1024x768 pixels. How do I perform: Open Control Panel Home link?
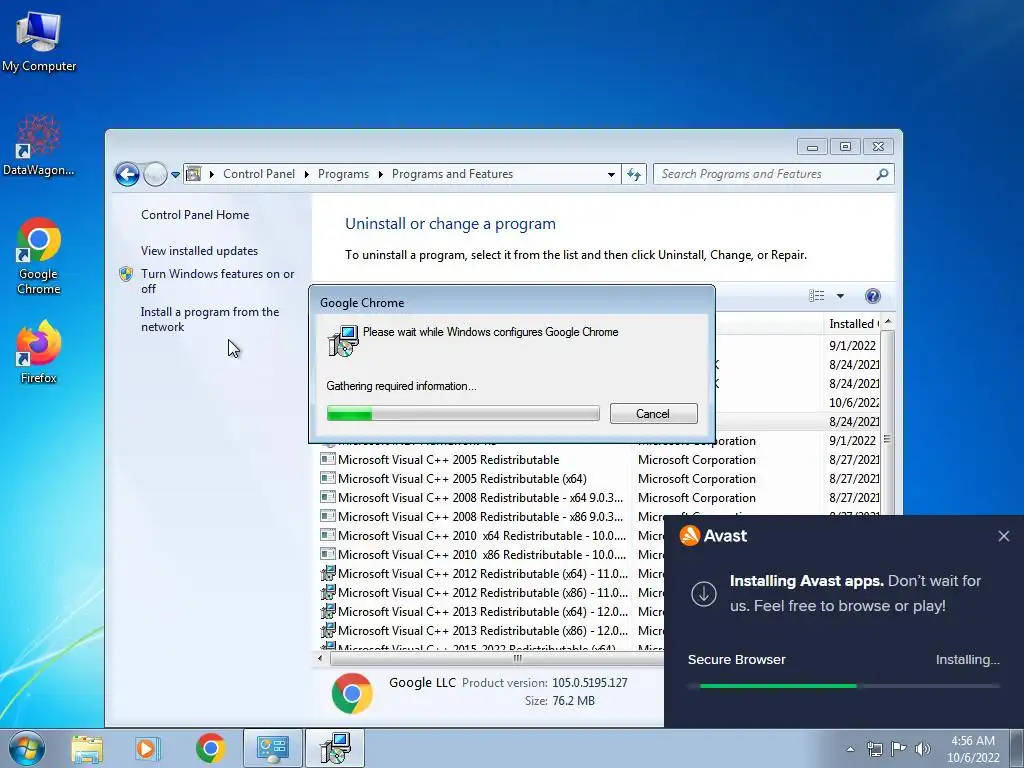point(195,215)
